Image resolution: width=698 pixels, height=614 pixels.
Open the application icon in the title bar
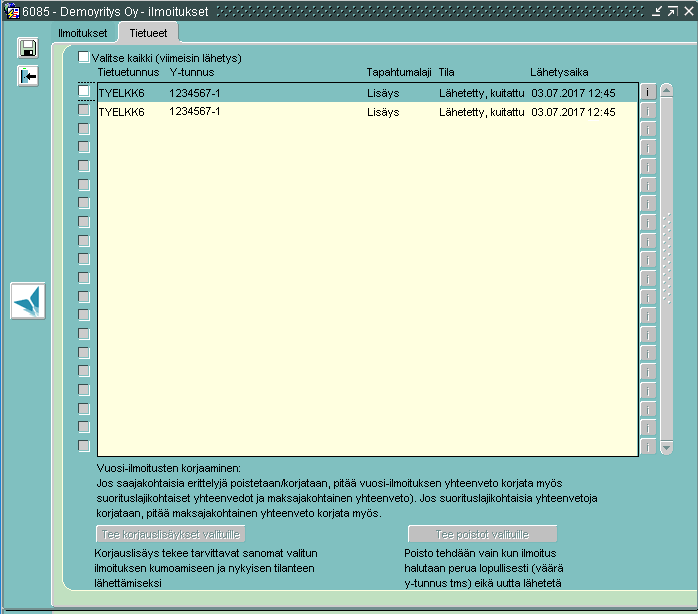pos(12,11)
